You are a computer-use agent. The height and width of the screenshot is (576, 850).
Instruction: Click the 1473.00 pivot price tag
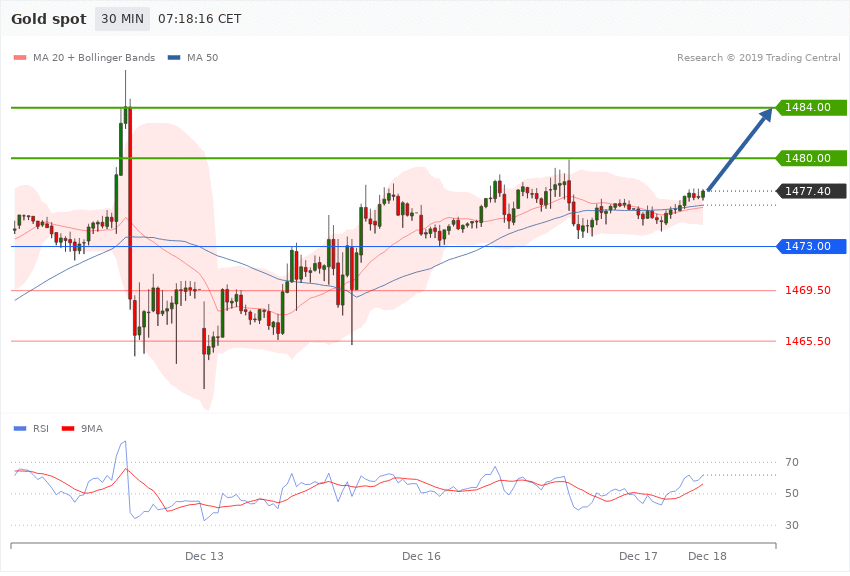tap(811, 247)
